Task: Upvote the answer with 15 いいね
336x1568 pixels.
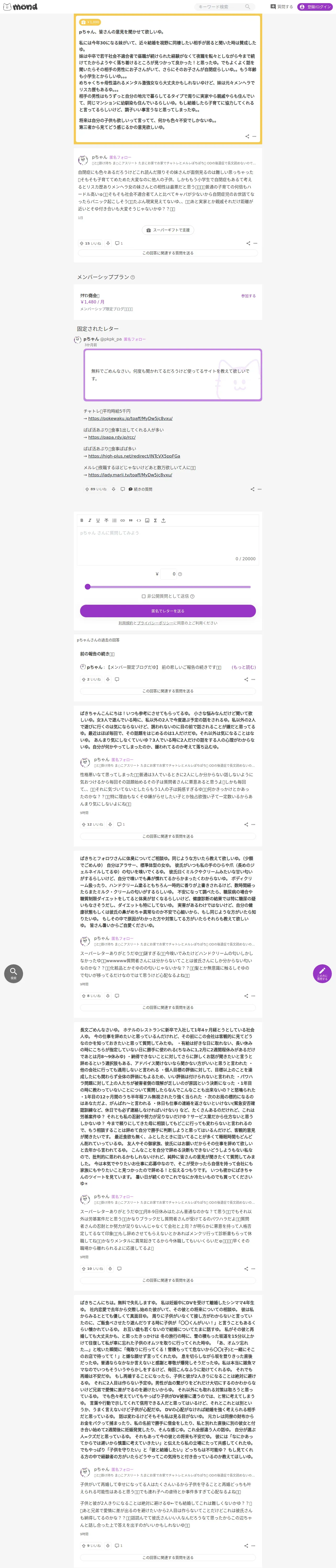Action: tap(90, 244)
